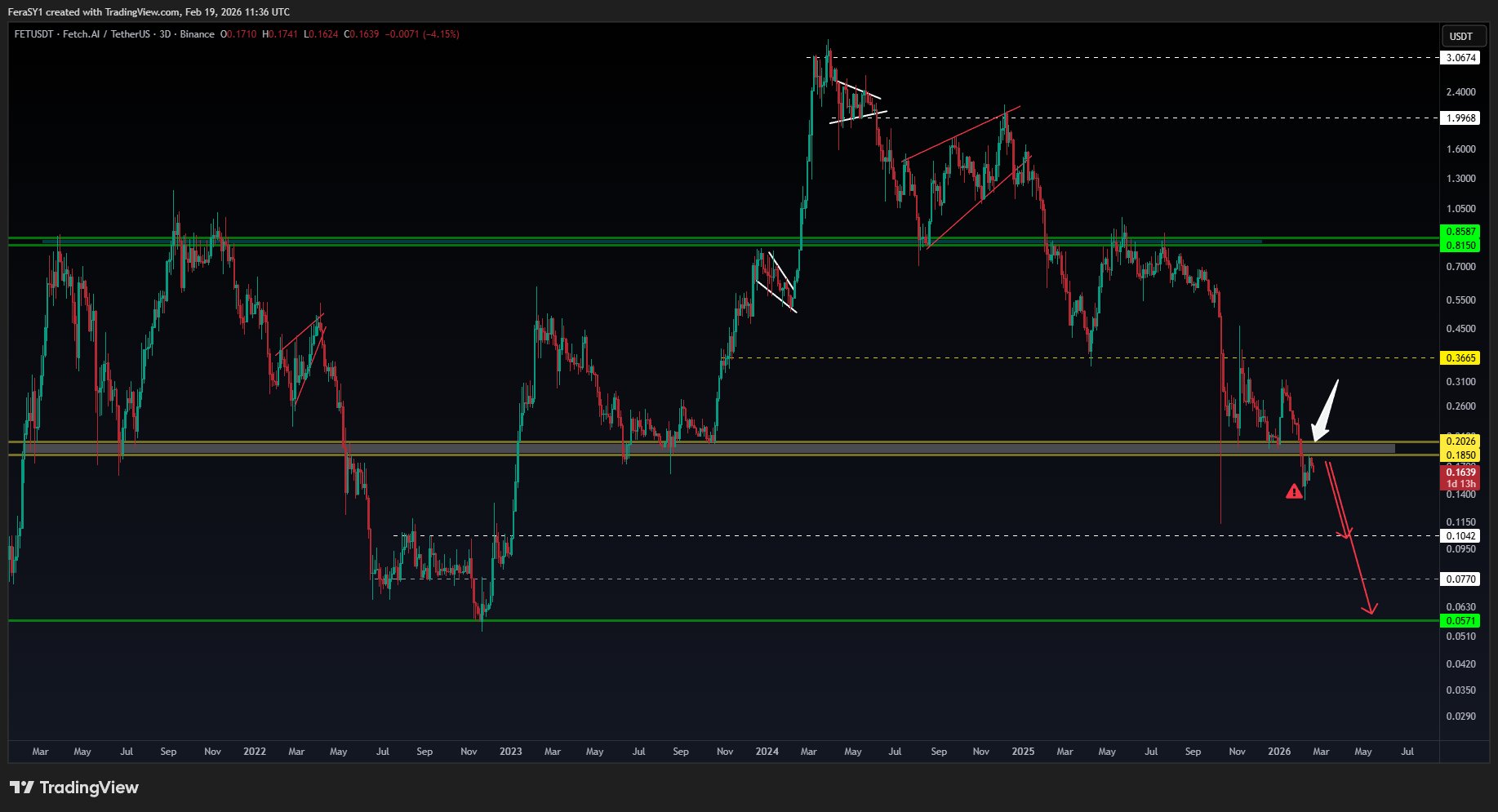Click the 0.0420 price scale tick

1460,664
